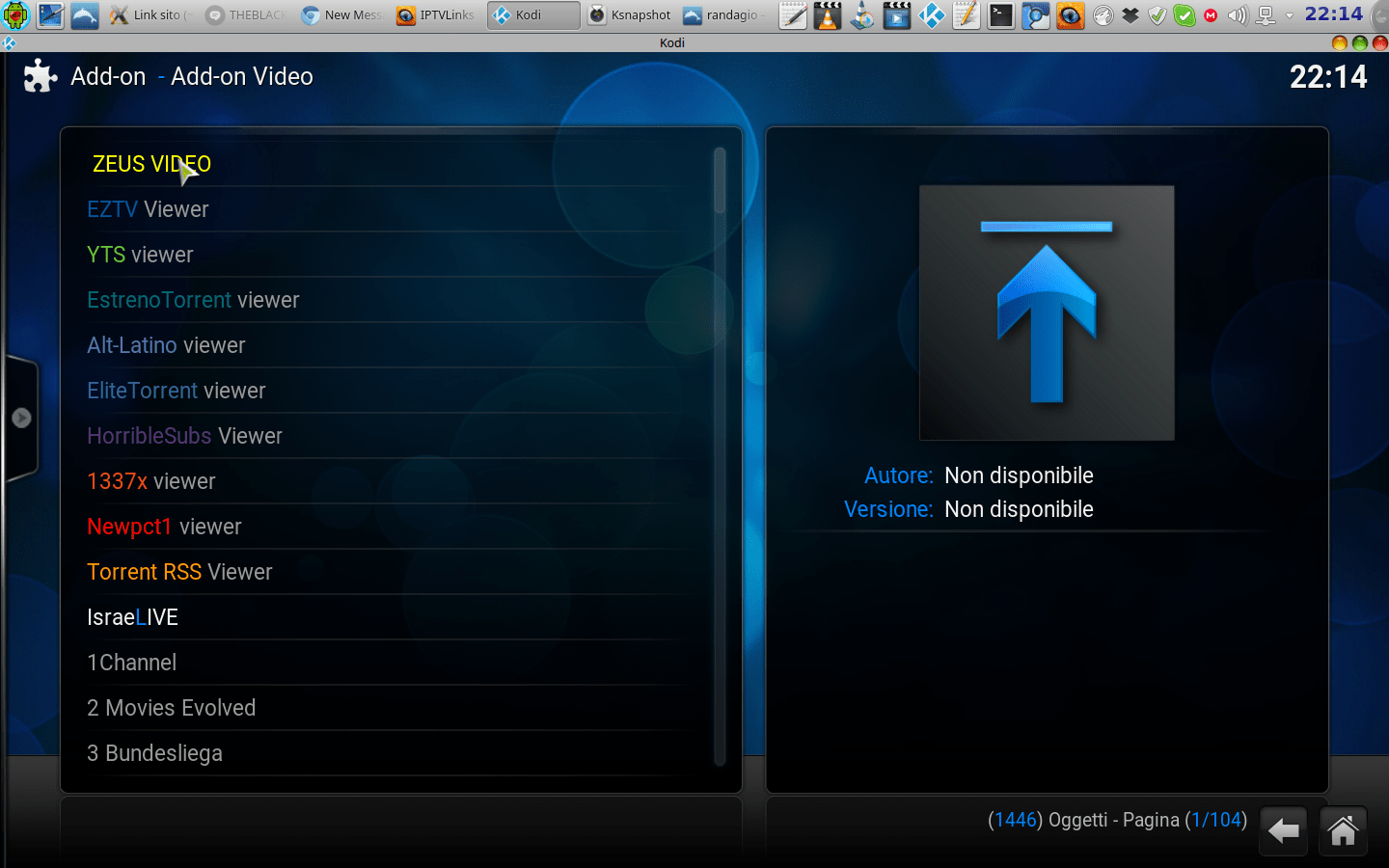This screenshot has width=1389, height=868.
Task: Click the Add-on puzzle piece icon
Action: (x=41, y=76)
